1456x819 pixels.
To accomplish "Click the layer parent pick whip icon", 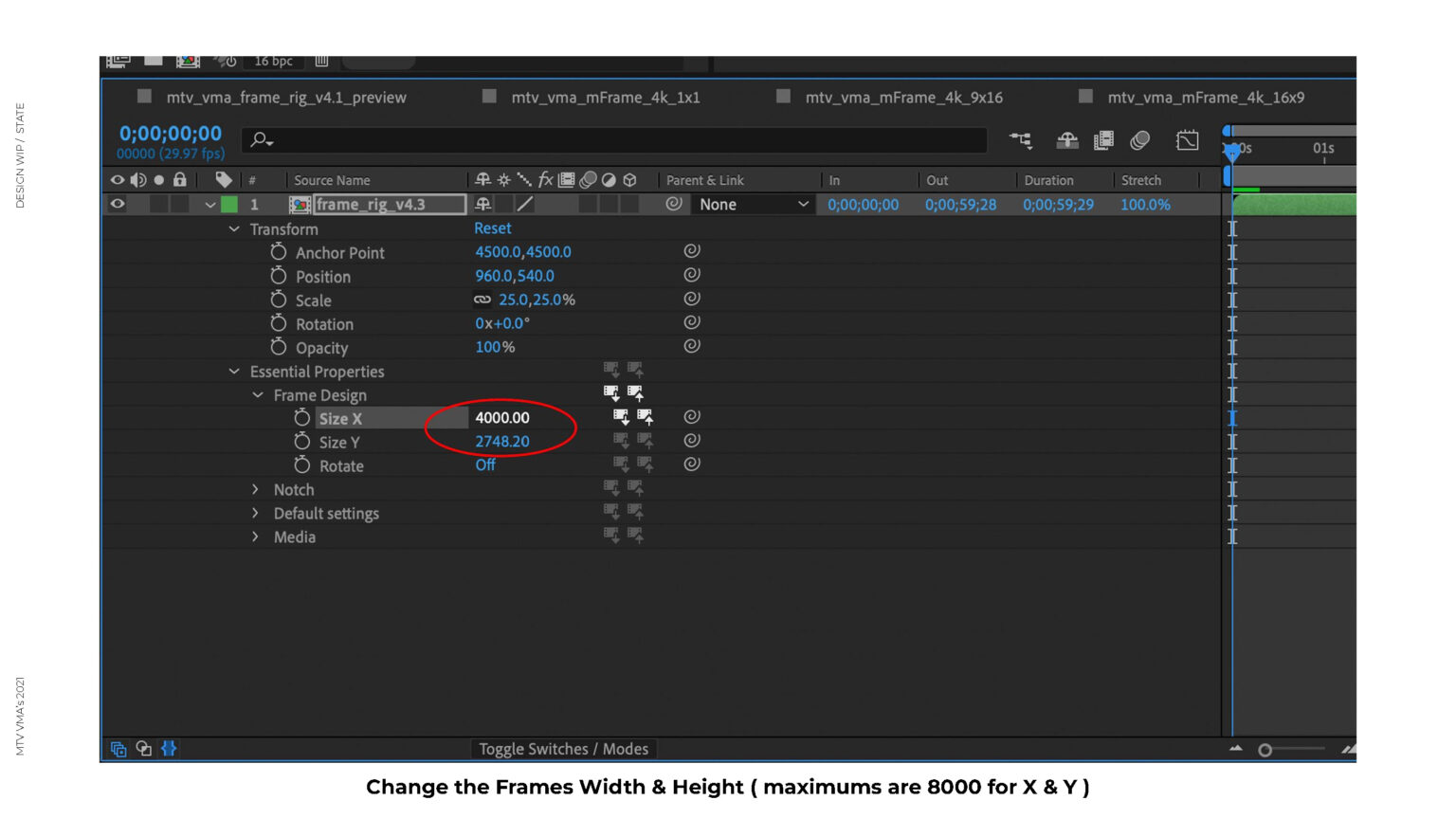I will [673, 203].
